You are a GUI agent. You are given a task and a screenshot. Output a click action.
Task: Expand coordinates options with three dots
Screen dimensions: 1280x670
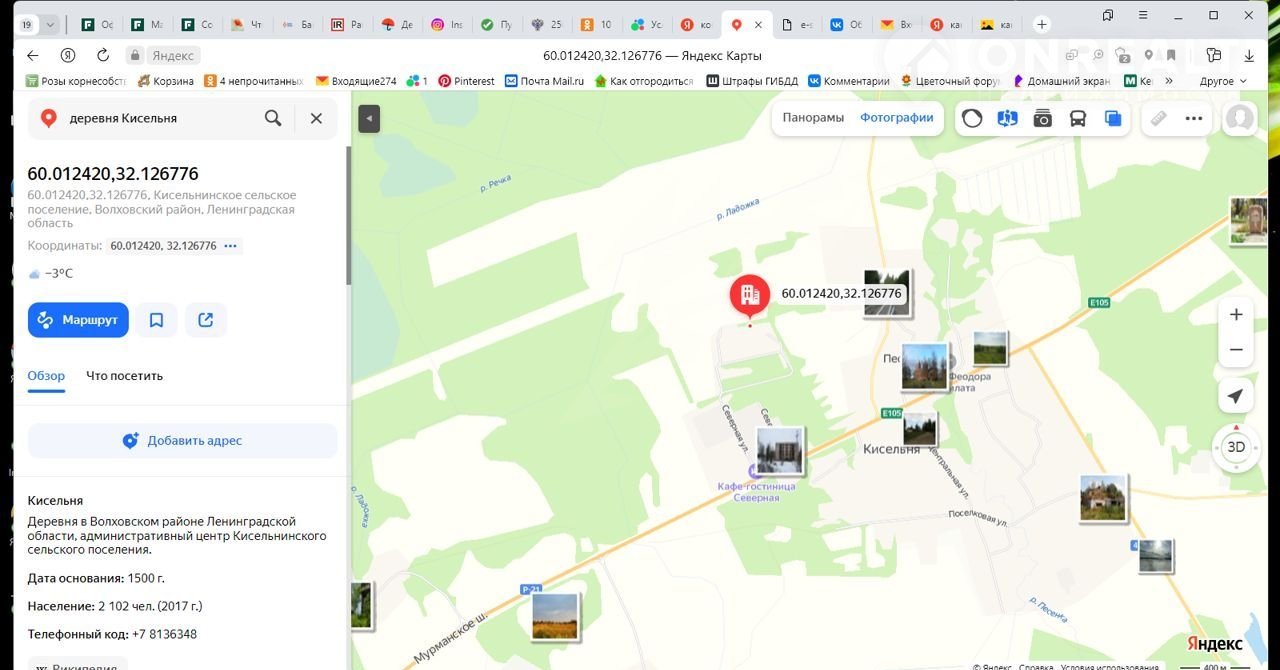tap(231, 246)
